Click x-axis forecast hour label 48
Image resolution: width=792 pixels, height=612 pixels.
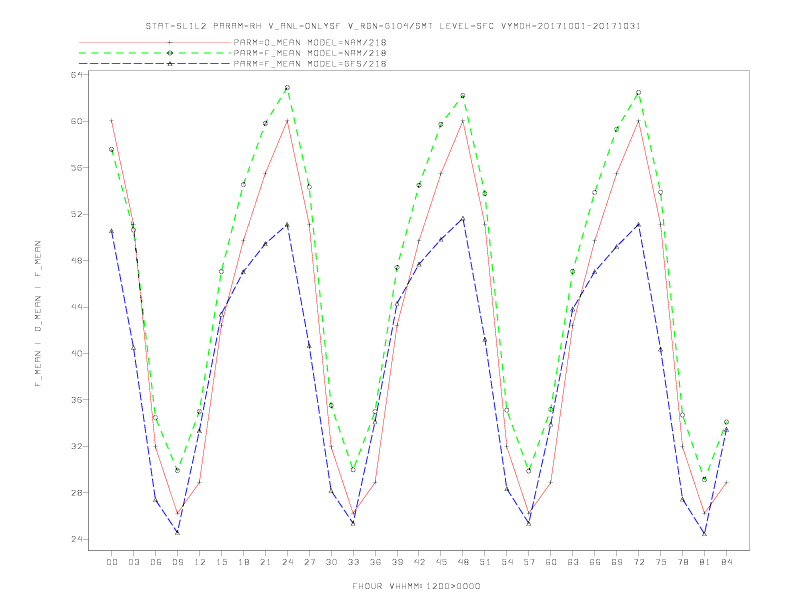pyautogui.click(x=463, y=562)
